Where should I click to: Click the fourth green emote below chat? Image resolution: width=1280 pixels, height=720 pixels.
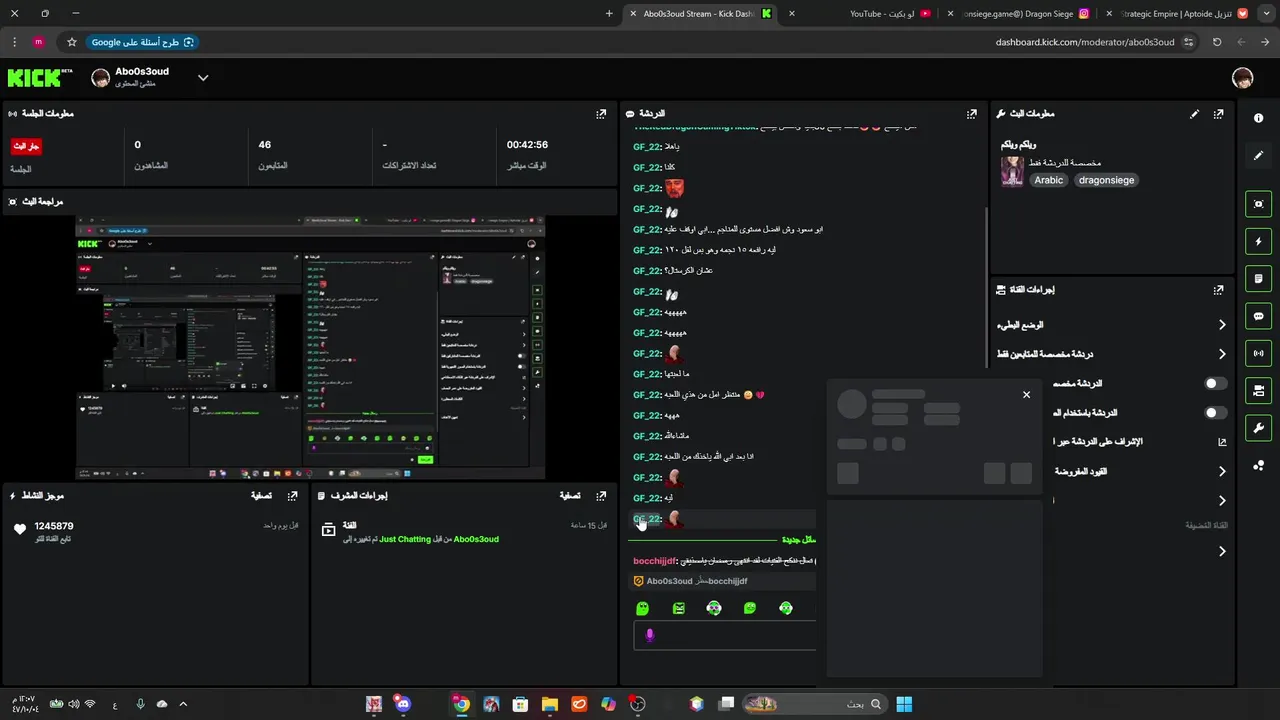point(750,608)
